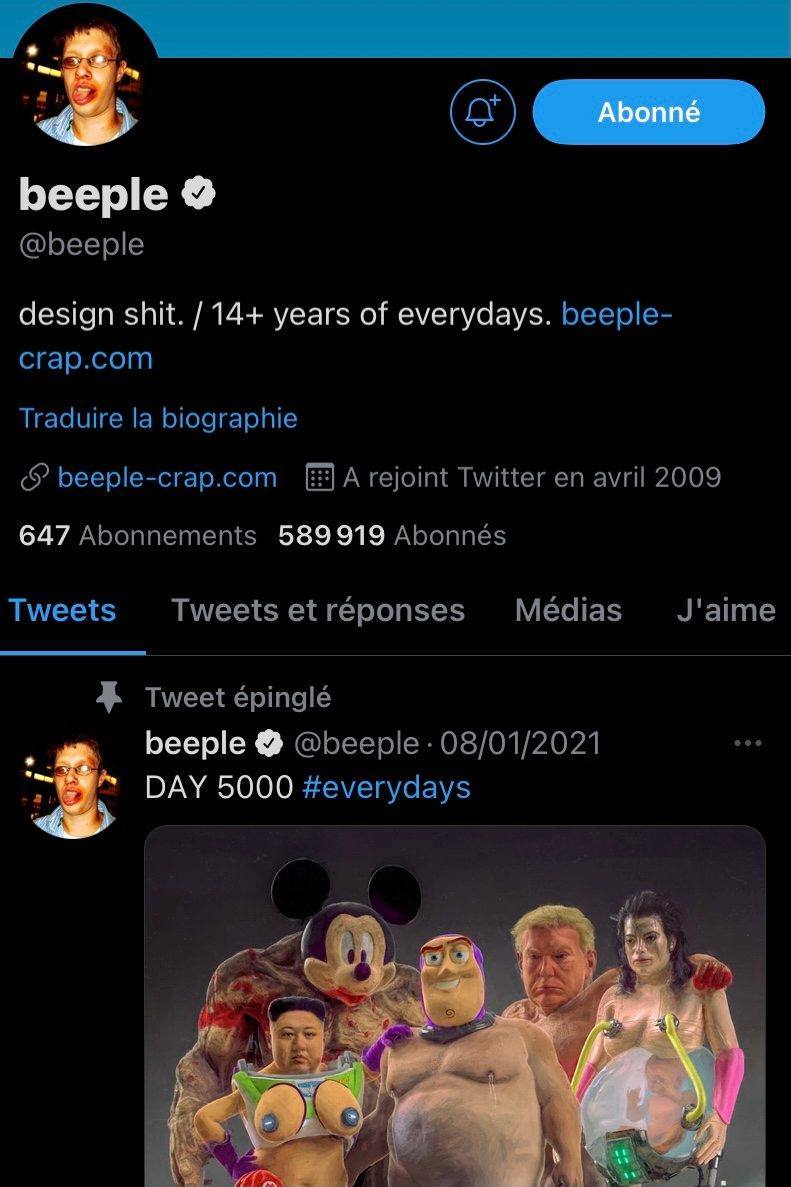Image resolution: width=791 pixels, height=1187 pixels.
Task: Go to the J'aime tab
Action: coord(725,610)
